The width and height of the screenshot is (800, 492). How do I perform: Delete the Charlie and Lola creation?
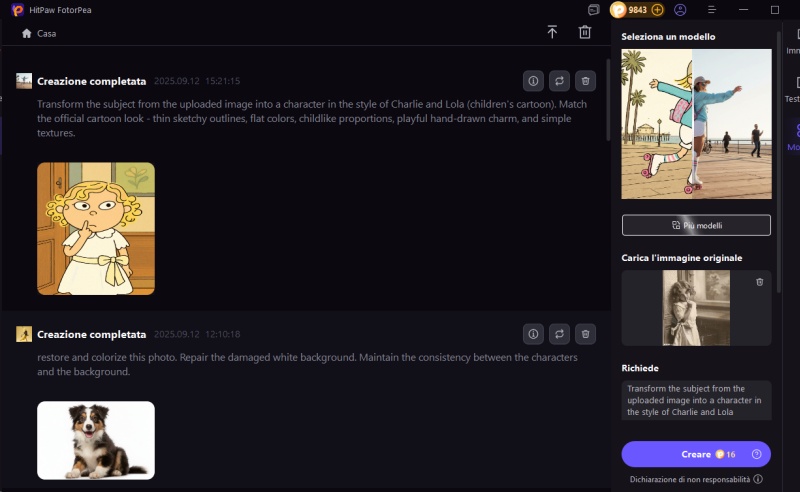point(585,81)
